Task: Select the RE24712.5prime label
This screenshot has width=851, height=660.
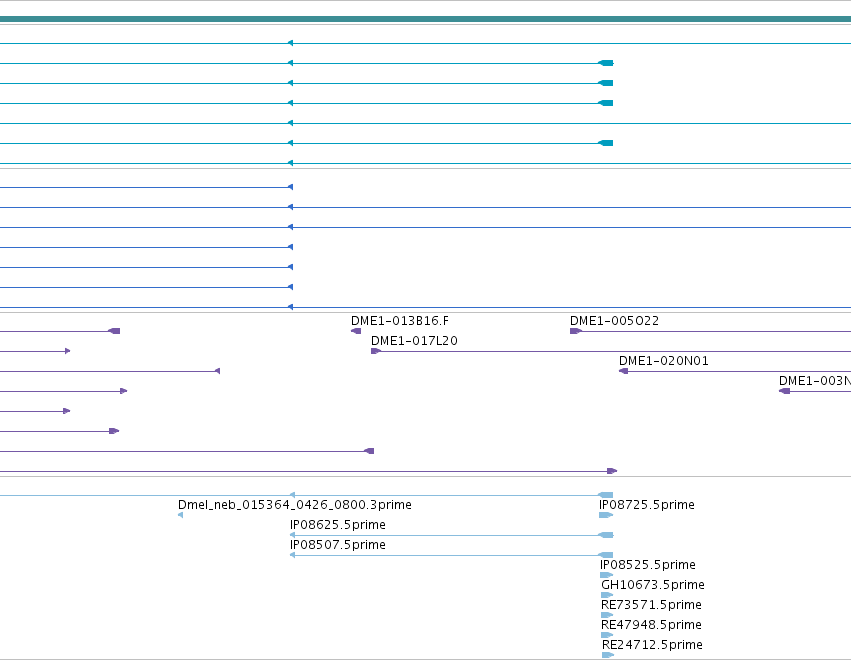Action: 652,645
